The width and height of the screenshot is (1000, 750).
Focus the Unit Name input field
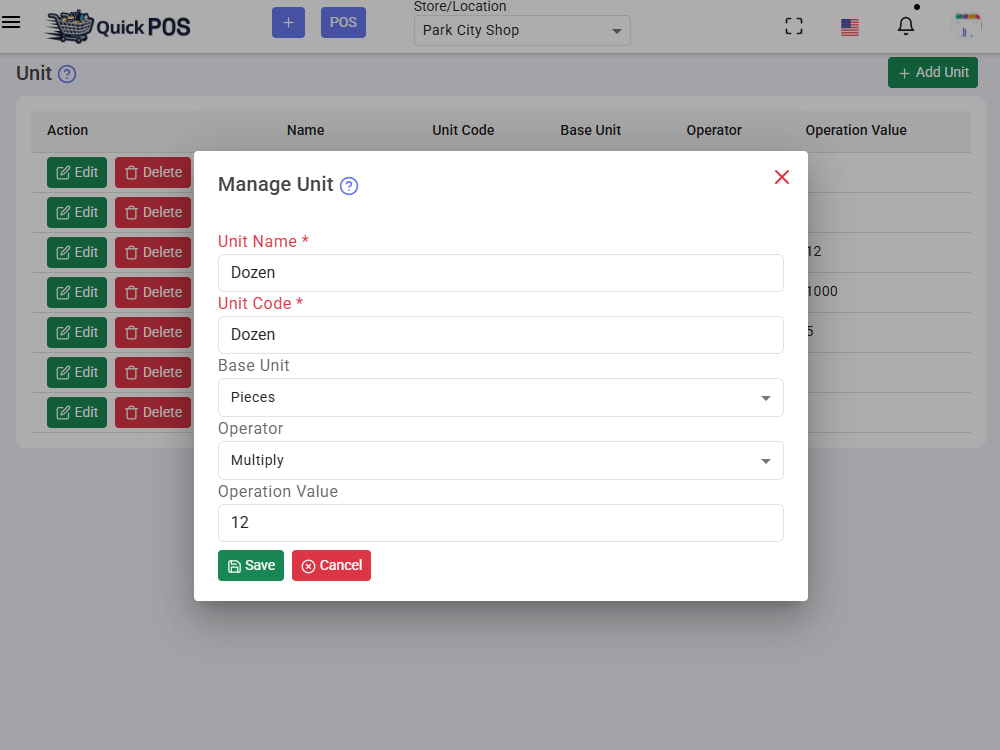coord(501,273)
